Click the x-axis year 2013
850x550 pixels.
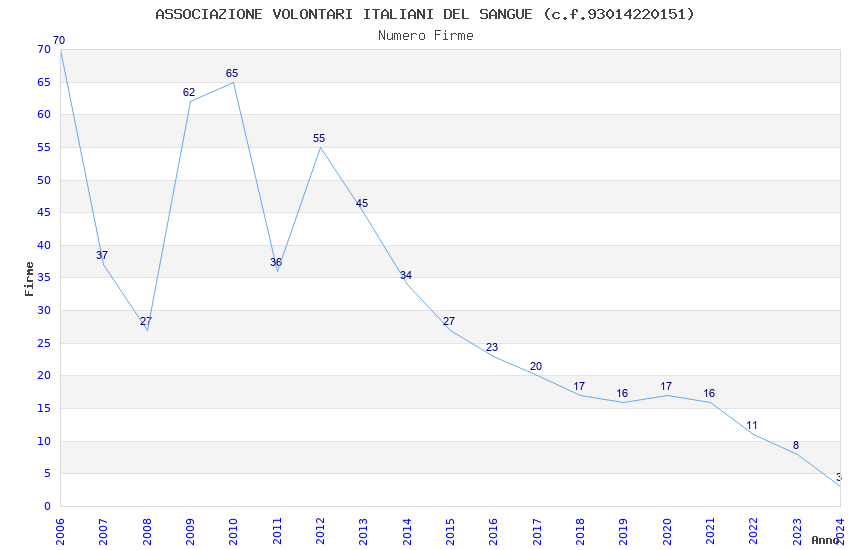click(x=363, y=531)
